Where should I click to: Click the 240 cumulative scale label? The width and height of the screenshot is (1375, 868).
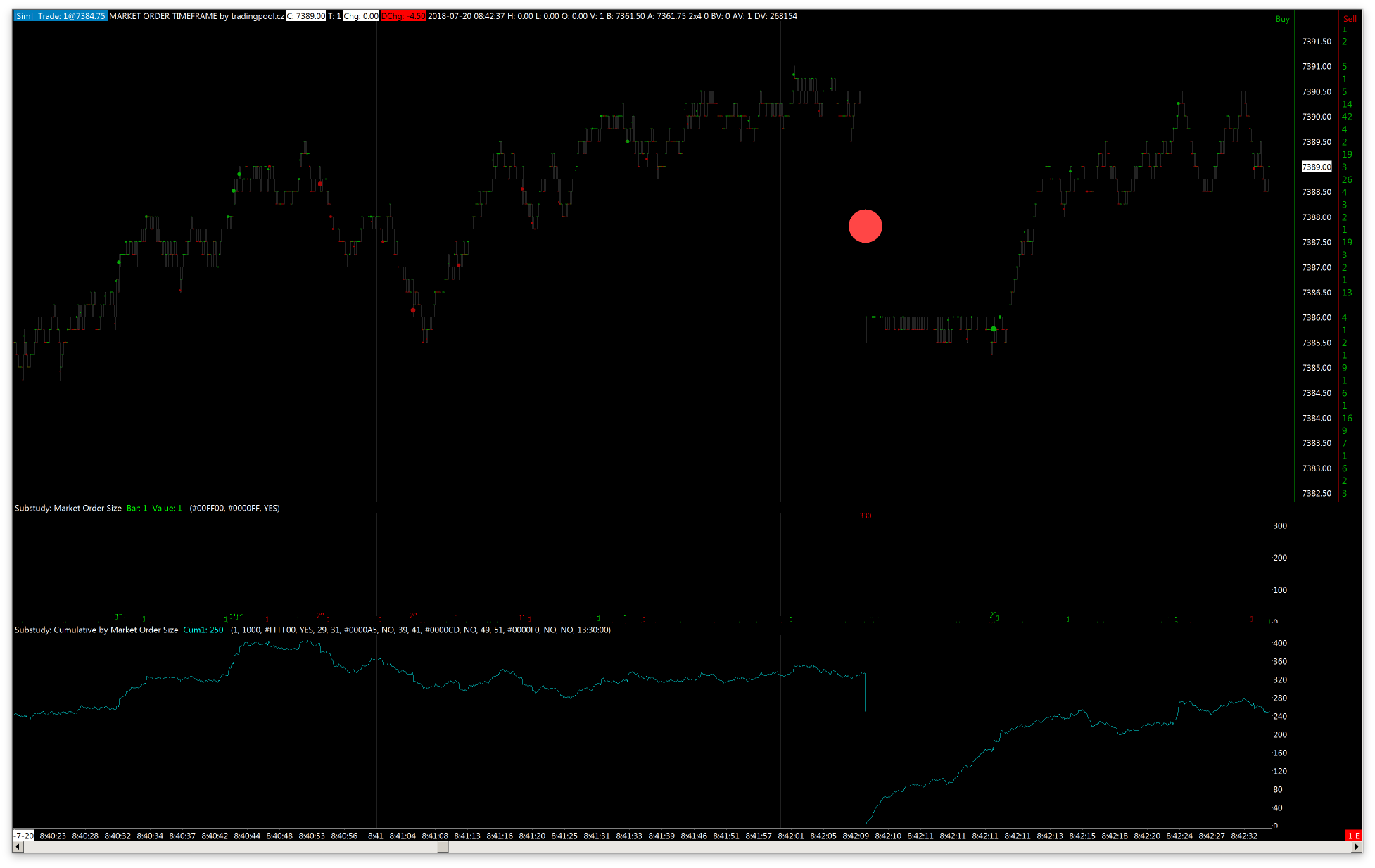coord(1280,717)
